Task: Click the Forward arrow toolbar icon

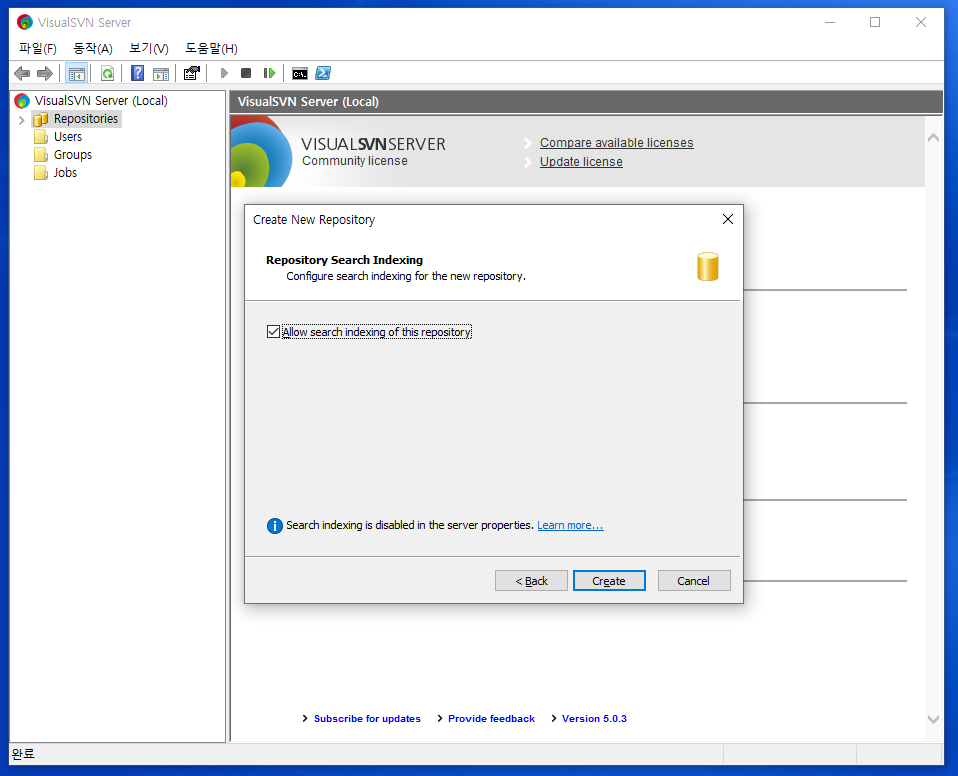Action: coord(45,73)
